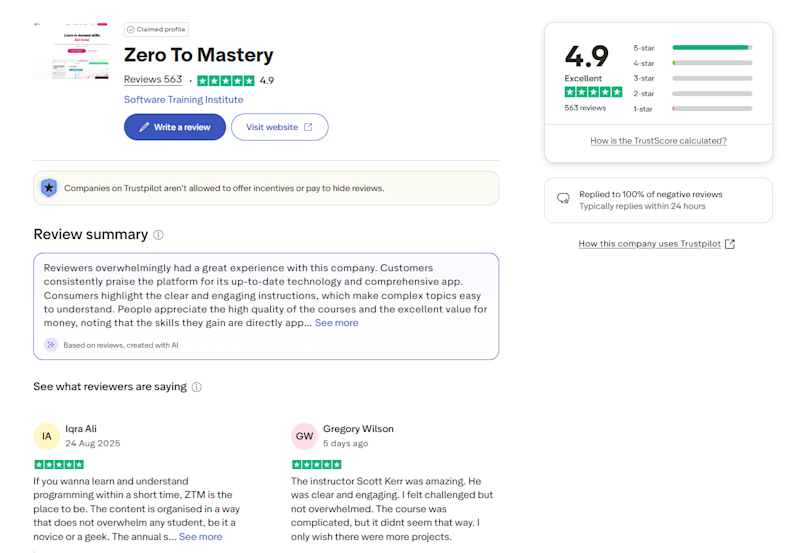The width and height of the screenshot is (800, 553).
Task: Open How is the TrustScore calculated link
Action: (x=658, y=141)
